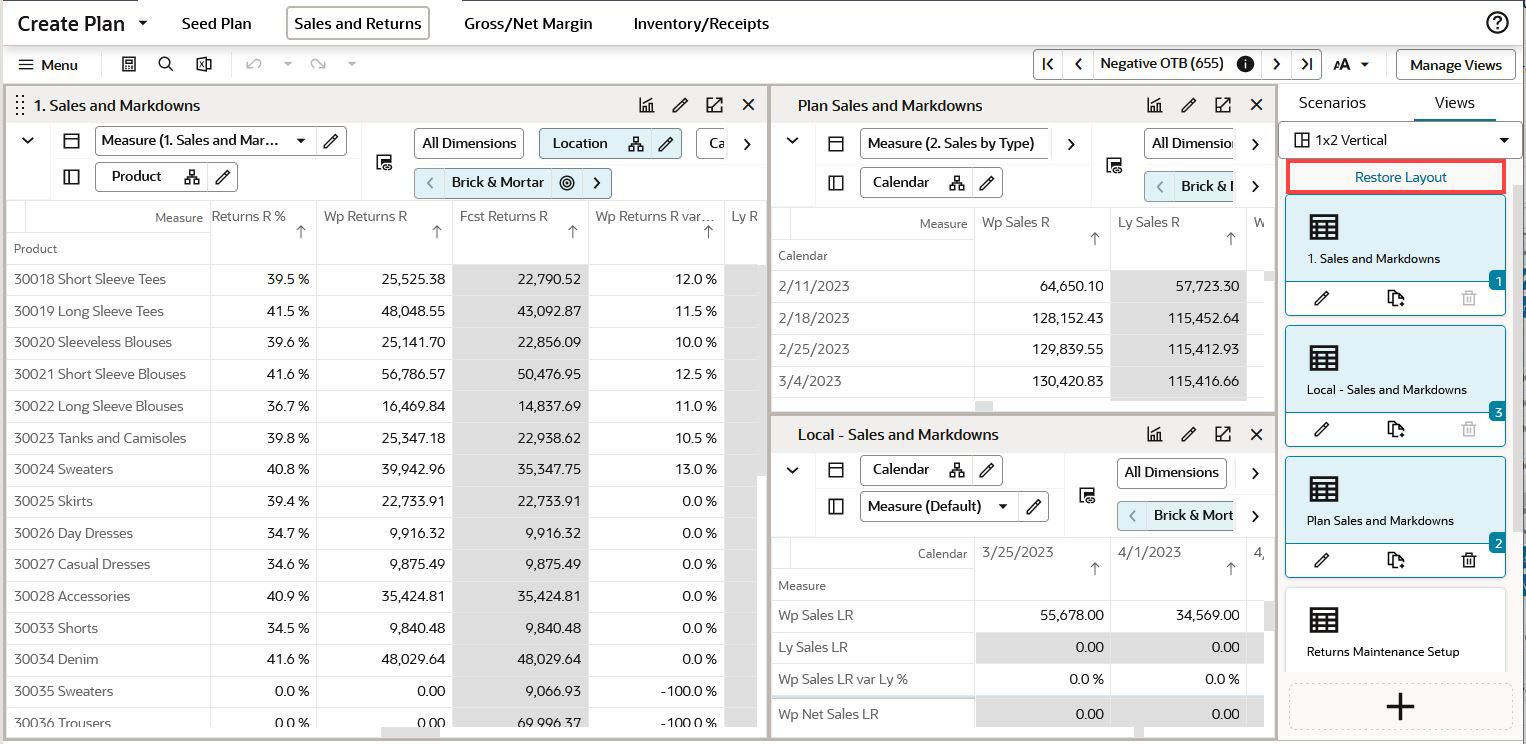1526x744 pixels.
Task: Show chart for 1. Sales and Markdowns
Action: point(647,105)
